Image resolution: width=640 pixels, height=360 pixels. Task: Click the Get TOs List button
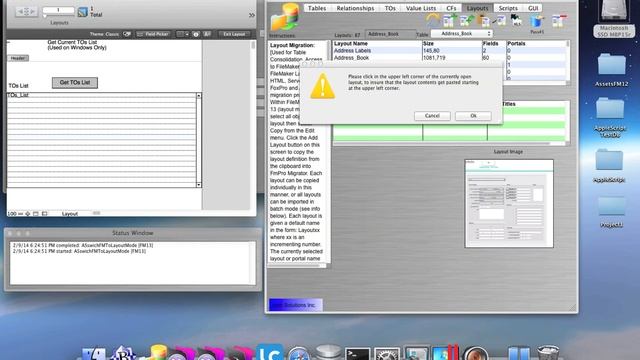tap(75, 82)
